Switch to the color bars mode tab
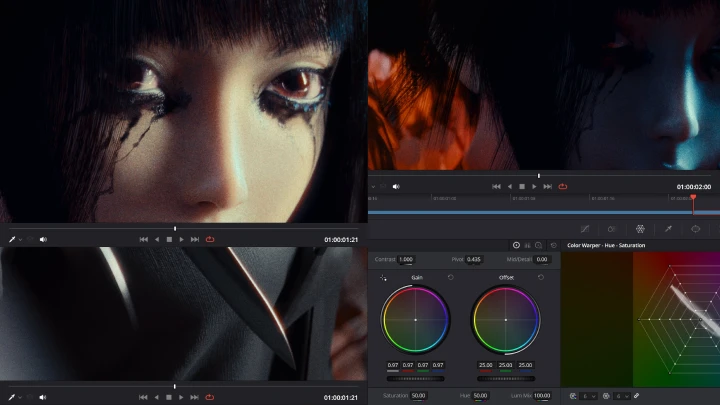Image resolution: width=720 pixels, height=405 pixels. (527, 245)
